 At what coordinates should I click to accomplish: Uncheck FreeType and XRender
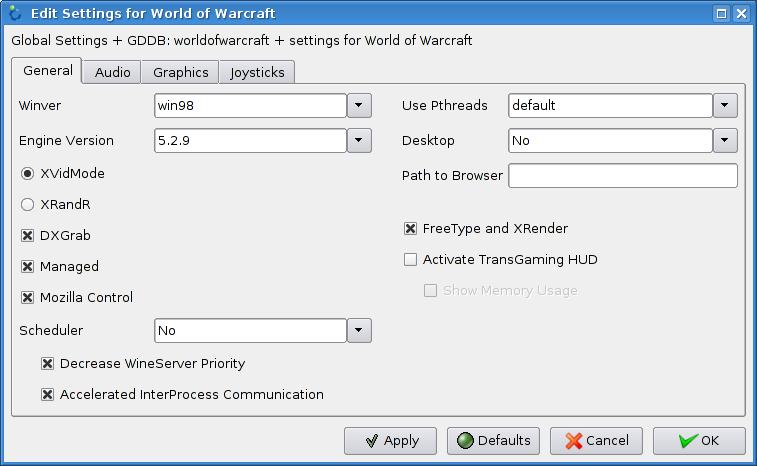pyautogui.click(x=410, y=228)
